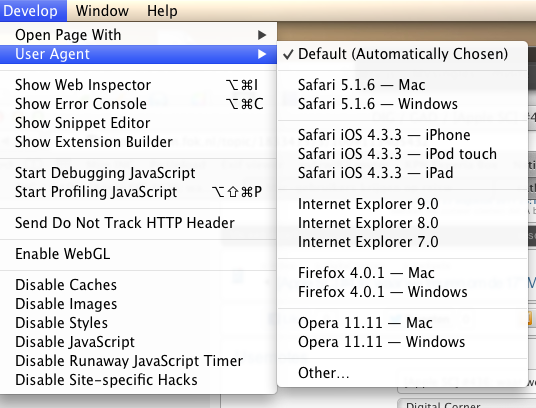Select Safari 5.1.6 — Mac user agent

point(402,85)
